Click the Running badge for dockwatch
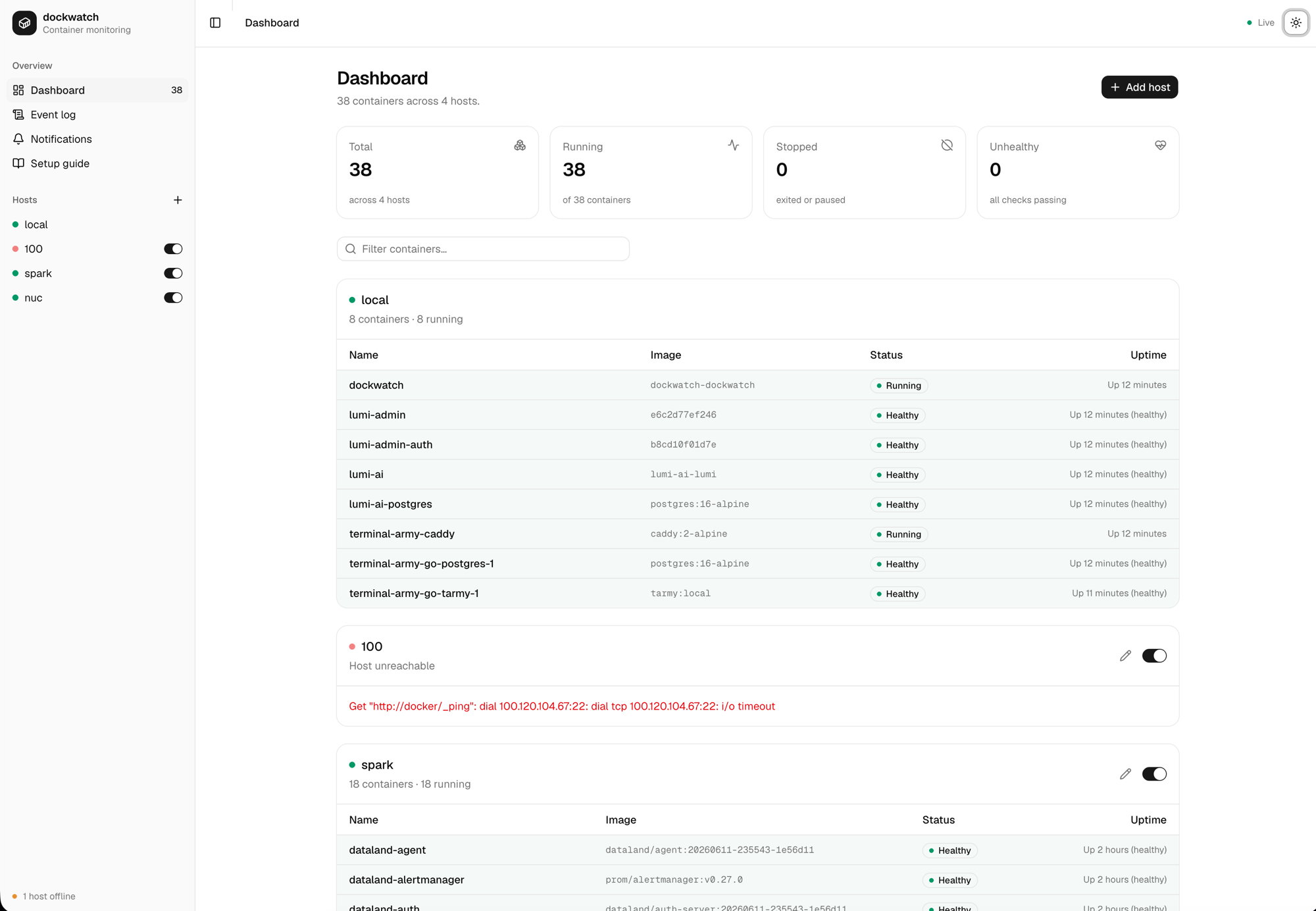This screenshot has height=911, width=1316. (x=899, y=386)
